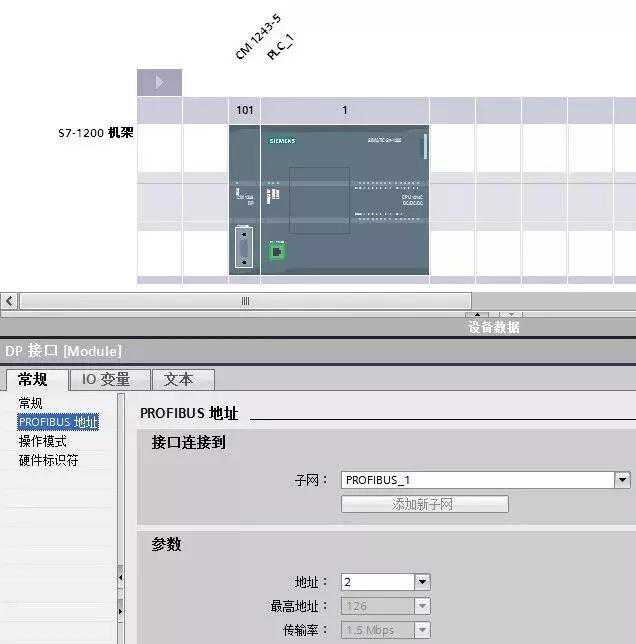
Task: Select 硬件标识符 in the navigation tree
Action: coord(48,460)
